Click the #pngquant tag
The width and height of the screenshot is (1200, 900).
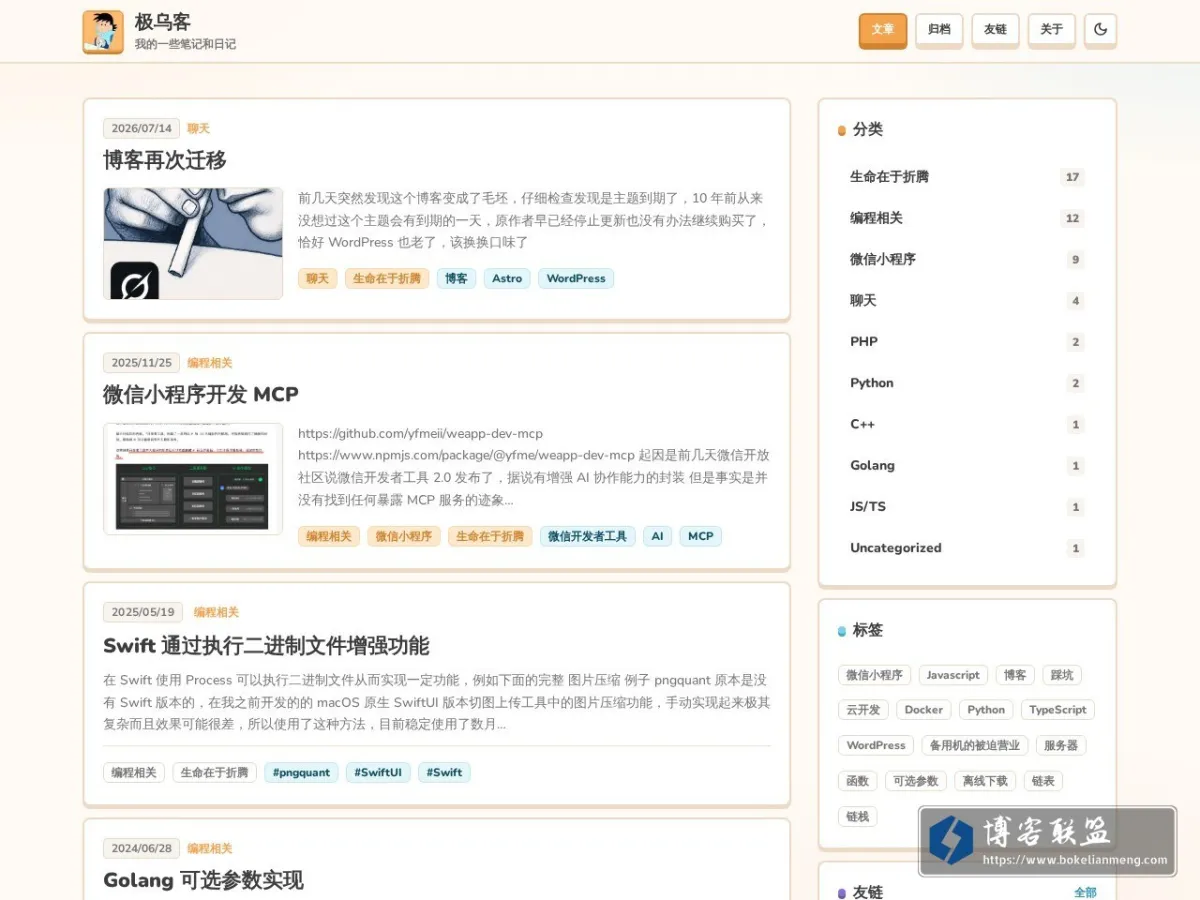(x=301, y=773)
